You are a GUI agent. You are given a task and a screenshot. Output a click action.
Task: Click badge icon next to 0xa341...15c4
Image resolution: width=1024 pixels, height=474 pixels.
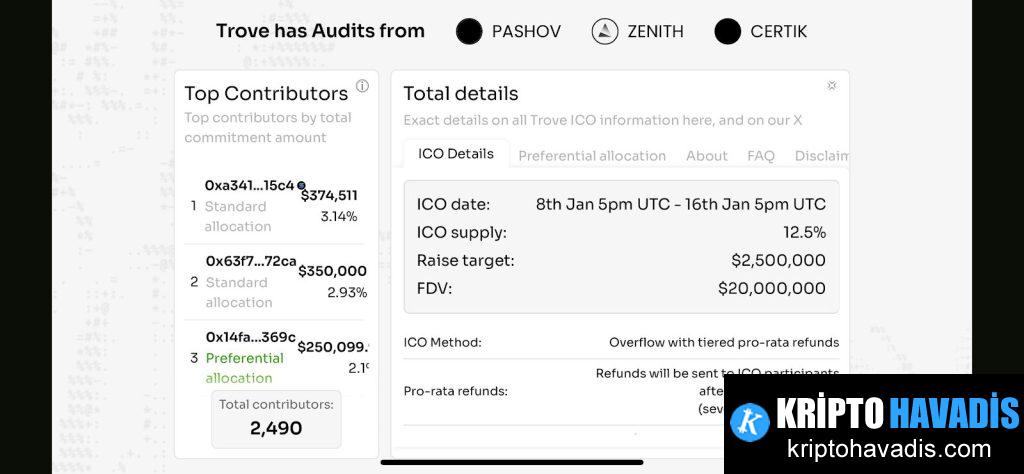[x=301, y=185]
